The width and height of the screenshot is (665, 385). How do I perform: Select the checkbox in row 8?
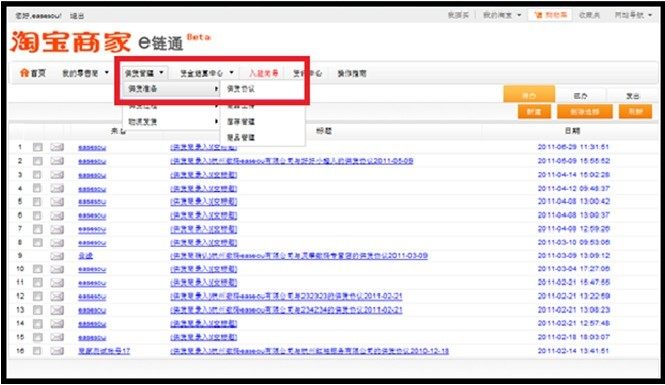(37, 243)
